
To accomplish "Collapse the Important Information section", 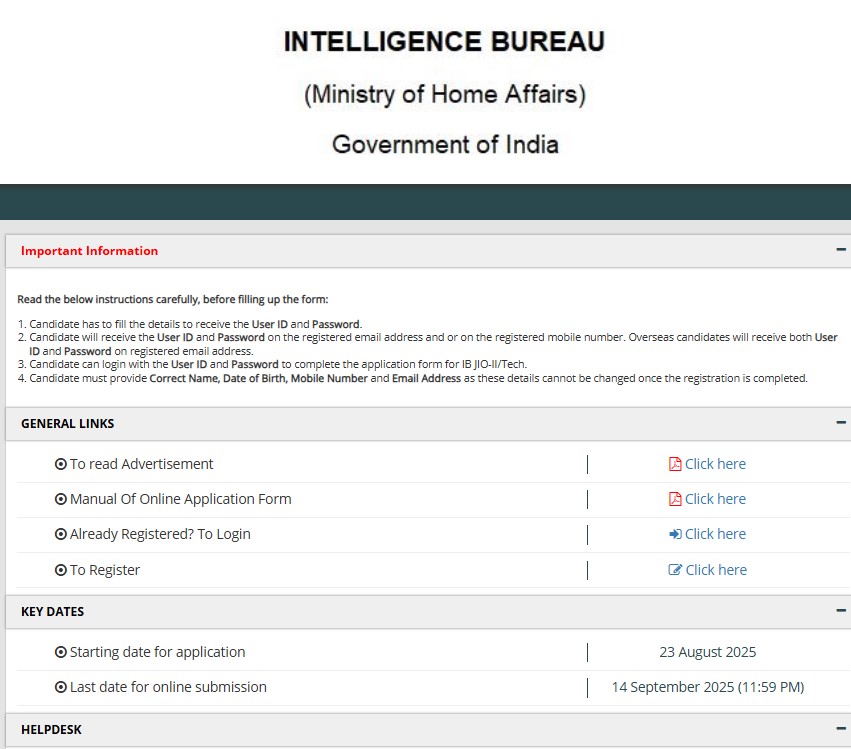I will (x=841, y=250).
